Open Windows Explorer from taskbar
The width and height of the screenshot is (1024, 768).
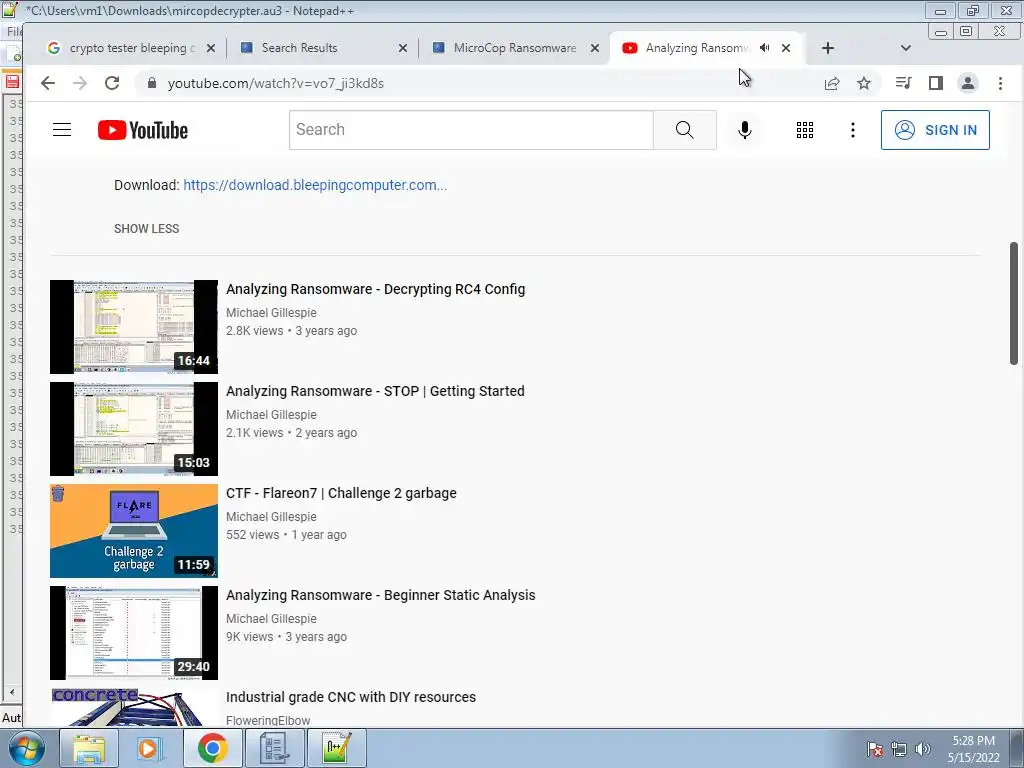(89, 748)
